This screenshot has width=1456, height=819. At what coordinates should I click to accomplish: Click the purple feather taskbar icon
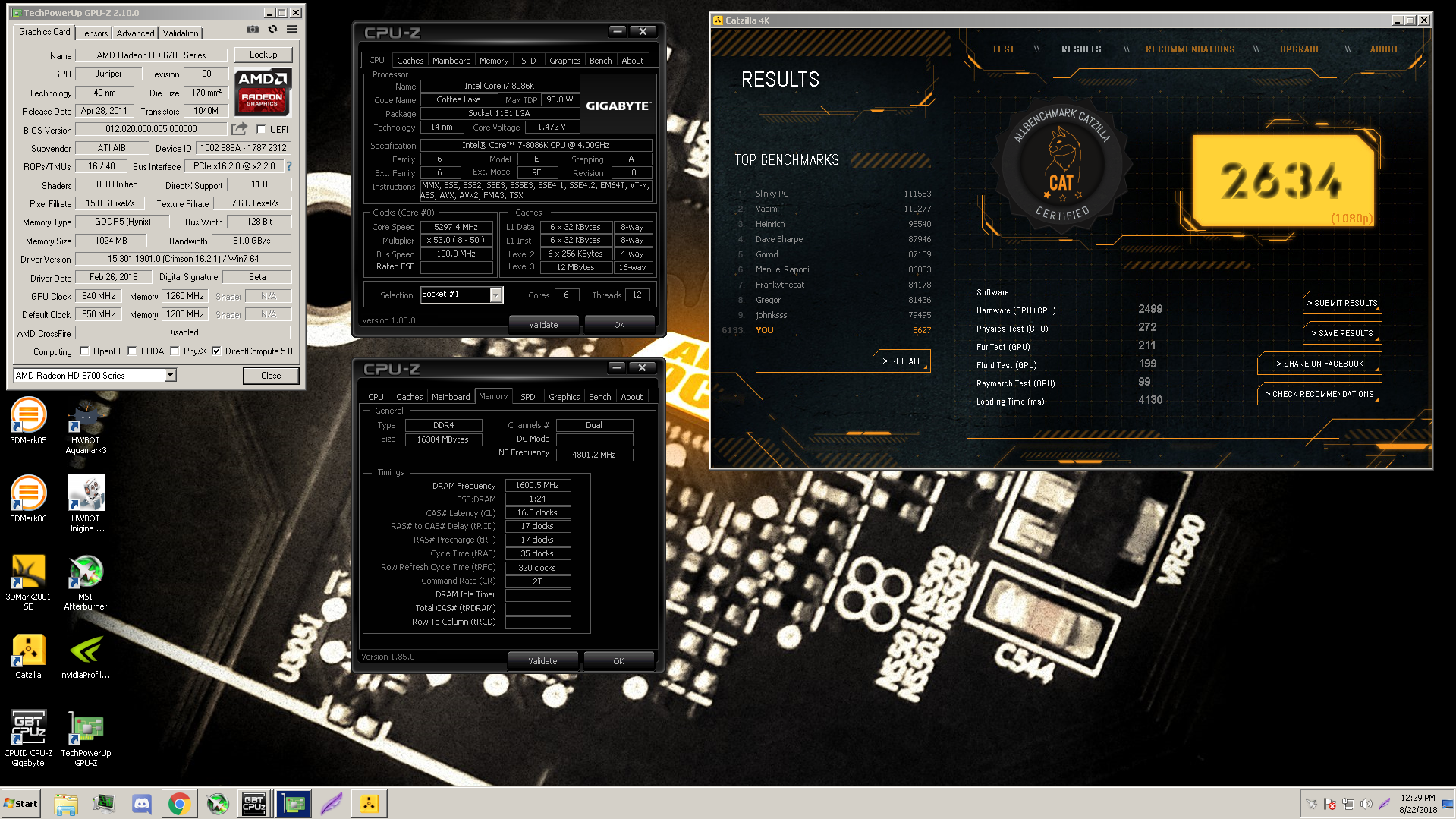pos(332,804)
